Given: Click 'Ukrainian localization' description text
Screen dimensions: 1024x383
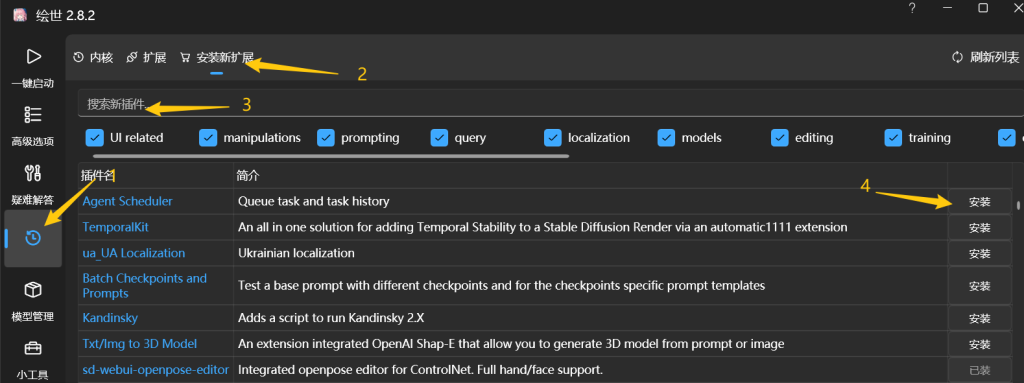Looking at the screenshot, I should point(296,253).
